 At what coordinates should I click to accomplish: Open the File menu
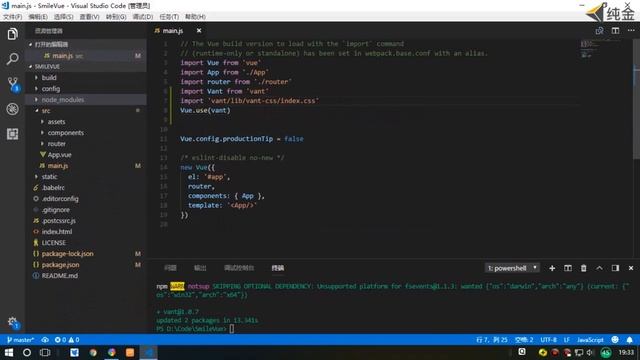pos(13,17)
